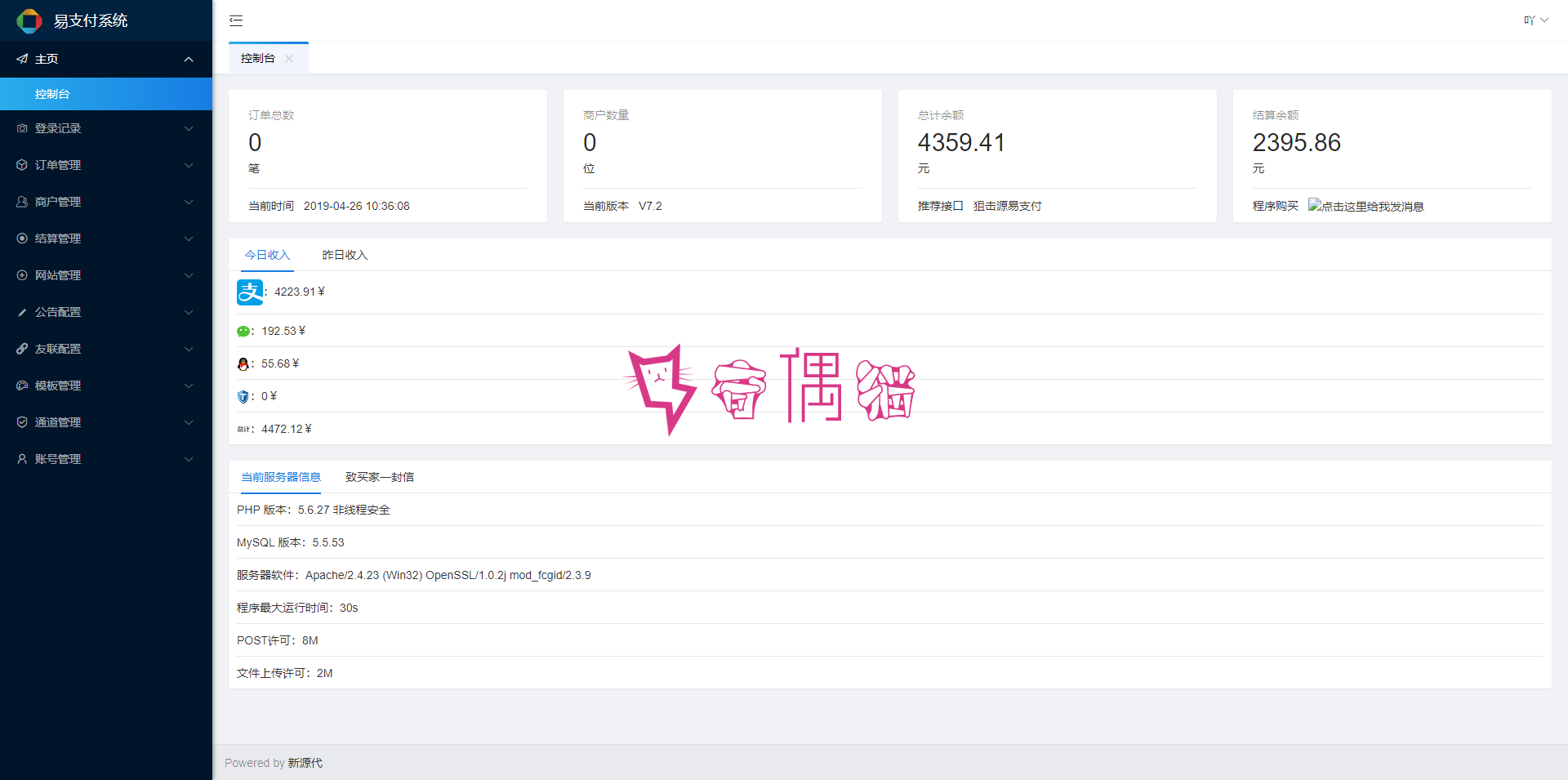This screenshot has width=1568, height=780.
Task: Close the 控制台 tab
Action: tap(289, 59)
